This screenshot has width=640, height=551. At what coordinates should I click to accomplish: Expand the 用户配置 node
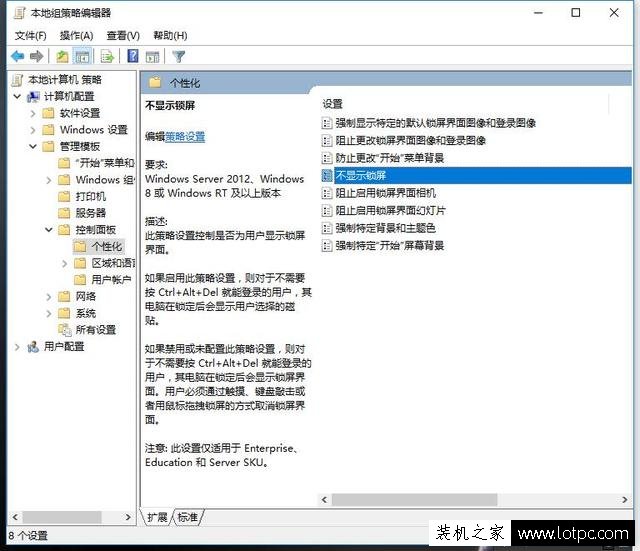click(17, 347)
